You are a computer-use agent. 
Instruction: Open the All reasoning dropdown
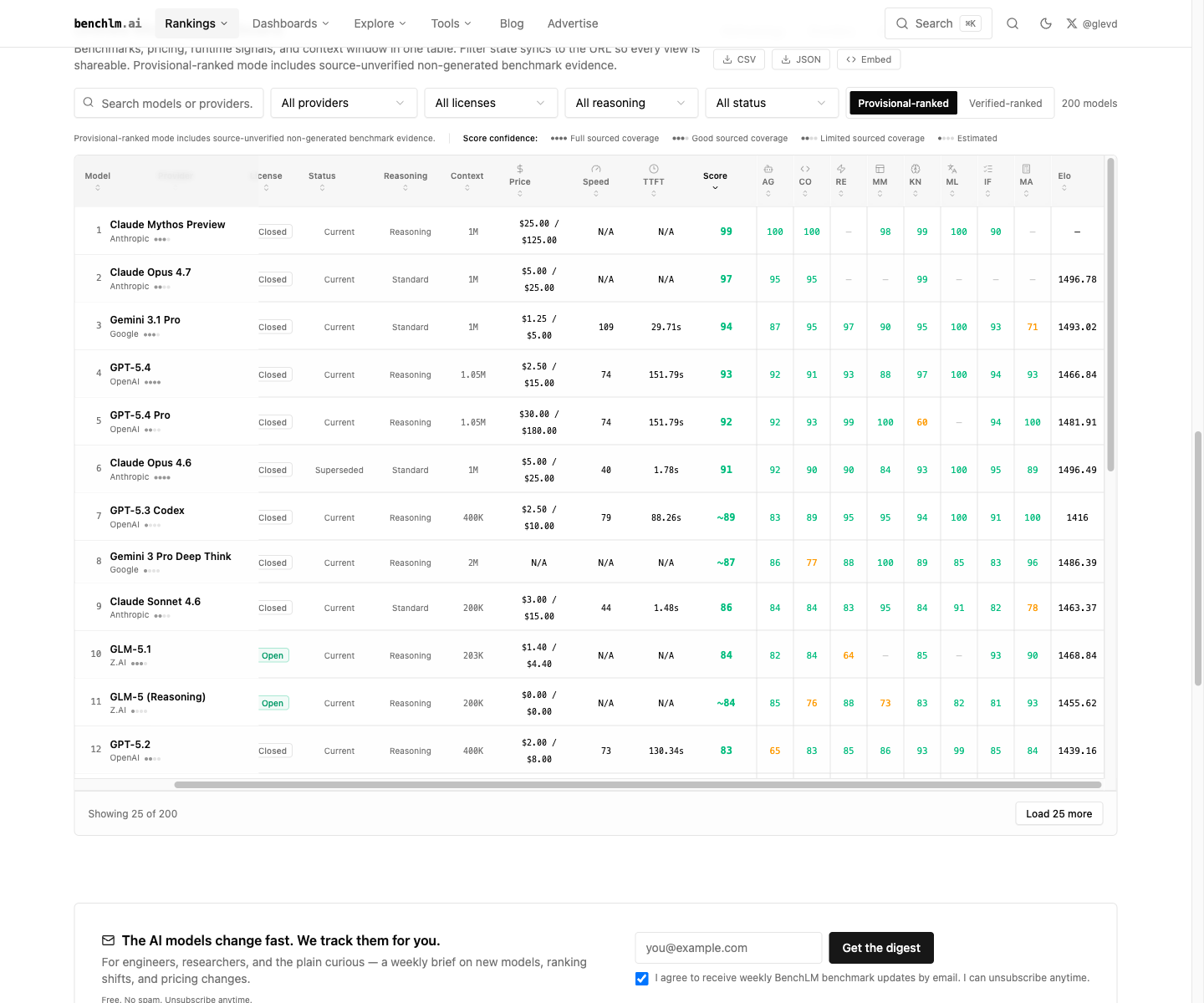(630, 104)
